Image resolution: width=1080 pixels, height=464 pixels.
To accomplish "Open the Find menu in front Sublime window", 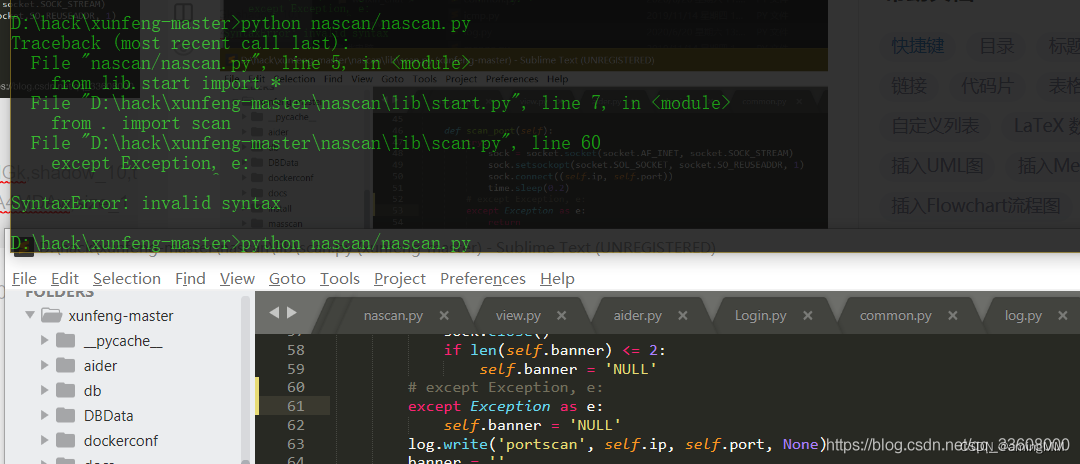I will point(190,279).
